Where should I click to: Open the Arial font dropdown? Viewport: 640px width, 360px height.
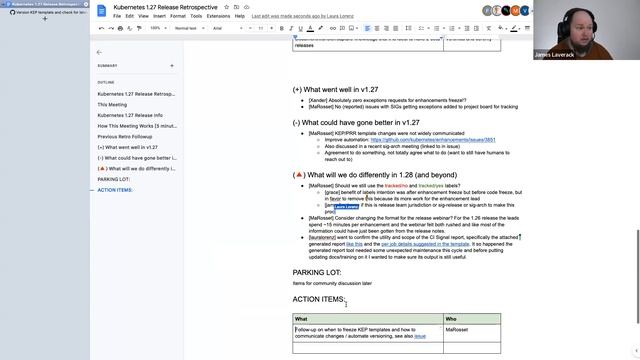pyautogui.click(x=228, y=28)
